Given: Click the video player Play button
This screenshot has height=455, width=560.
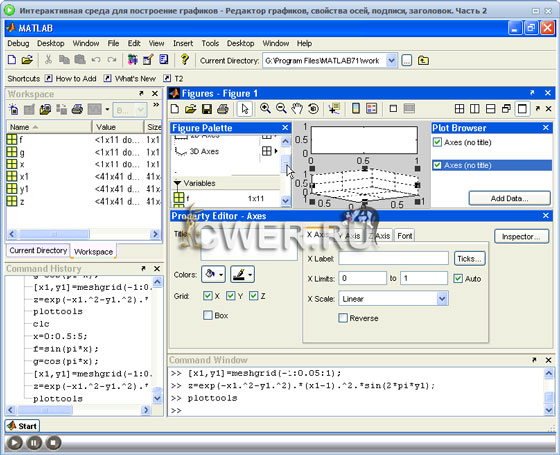Looking at the screenshot, I should tap(14, 443).
